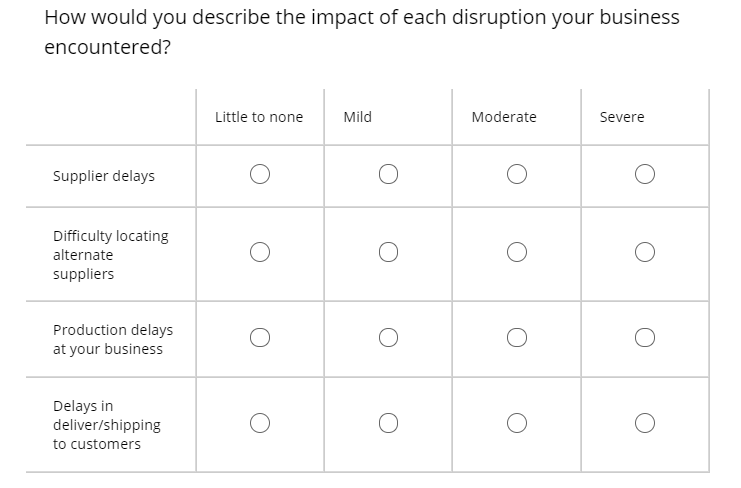This screenshot has width=741, height=488.
Task: Select Little to none for Supplier delays
Action: [x=260, y=174]
